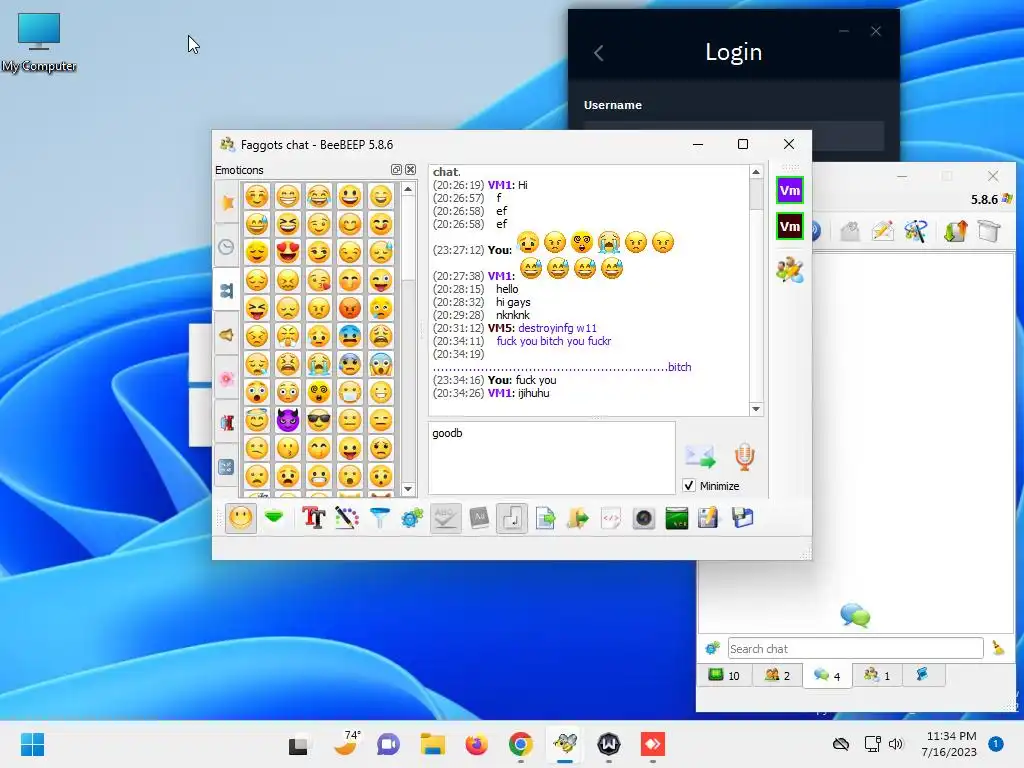
Task: Click the code snippet icon
Action: (611, 519)
